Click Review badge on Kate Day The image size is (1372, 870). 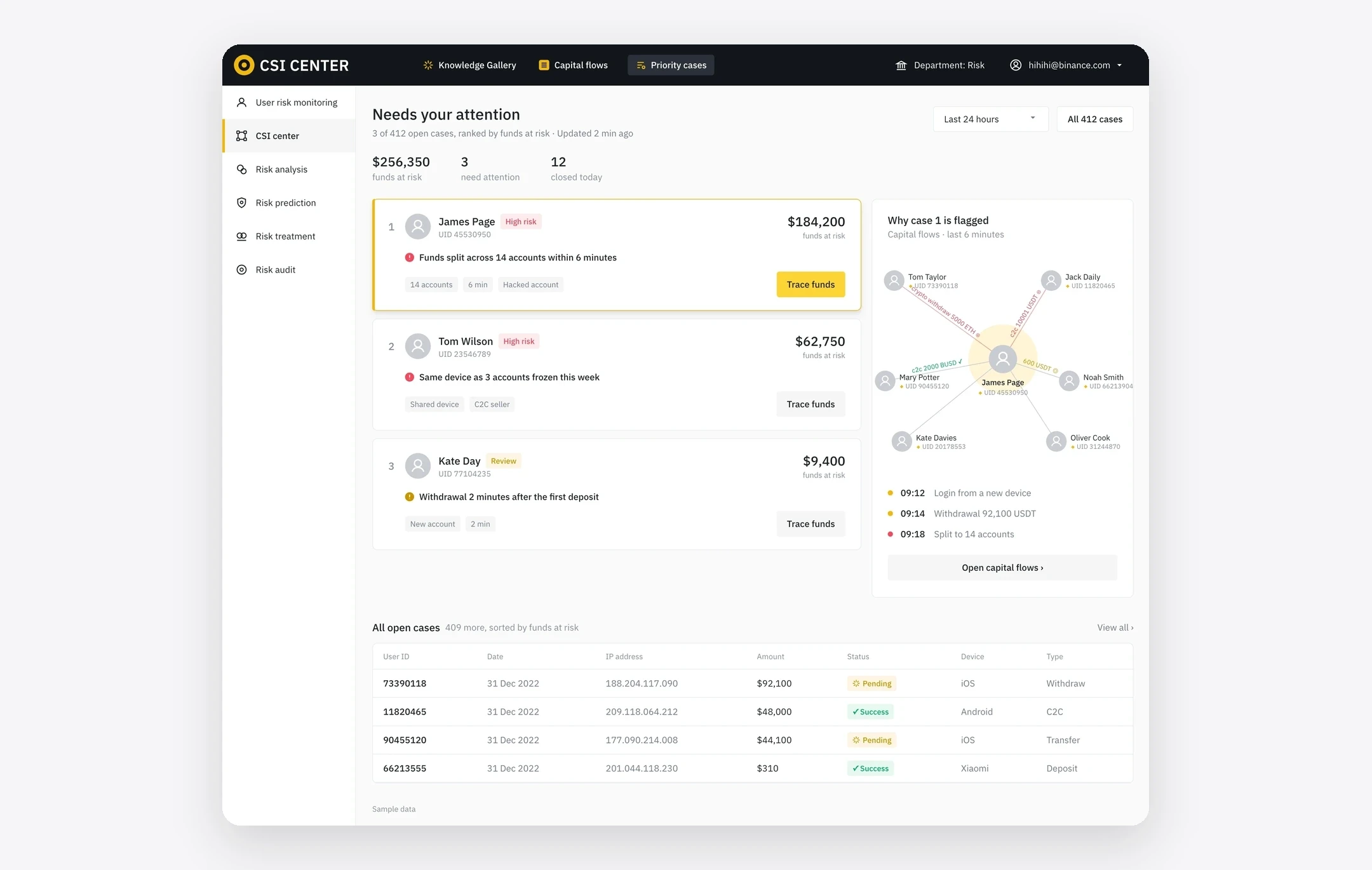(x=503, y=461)
